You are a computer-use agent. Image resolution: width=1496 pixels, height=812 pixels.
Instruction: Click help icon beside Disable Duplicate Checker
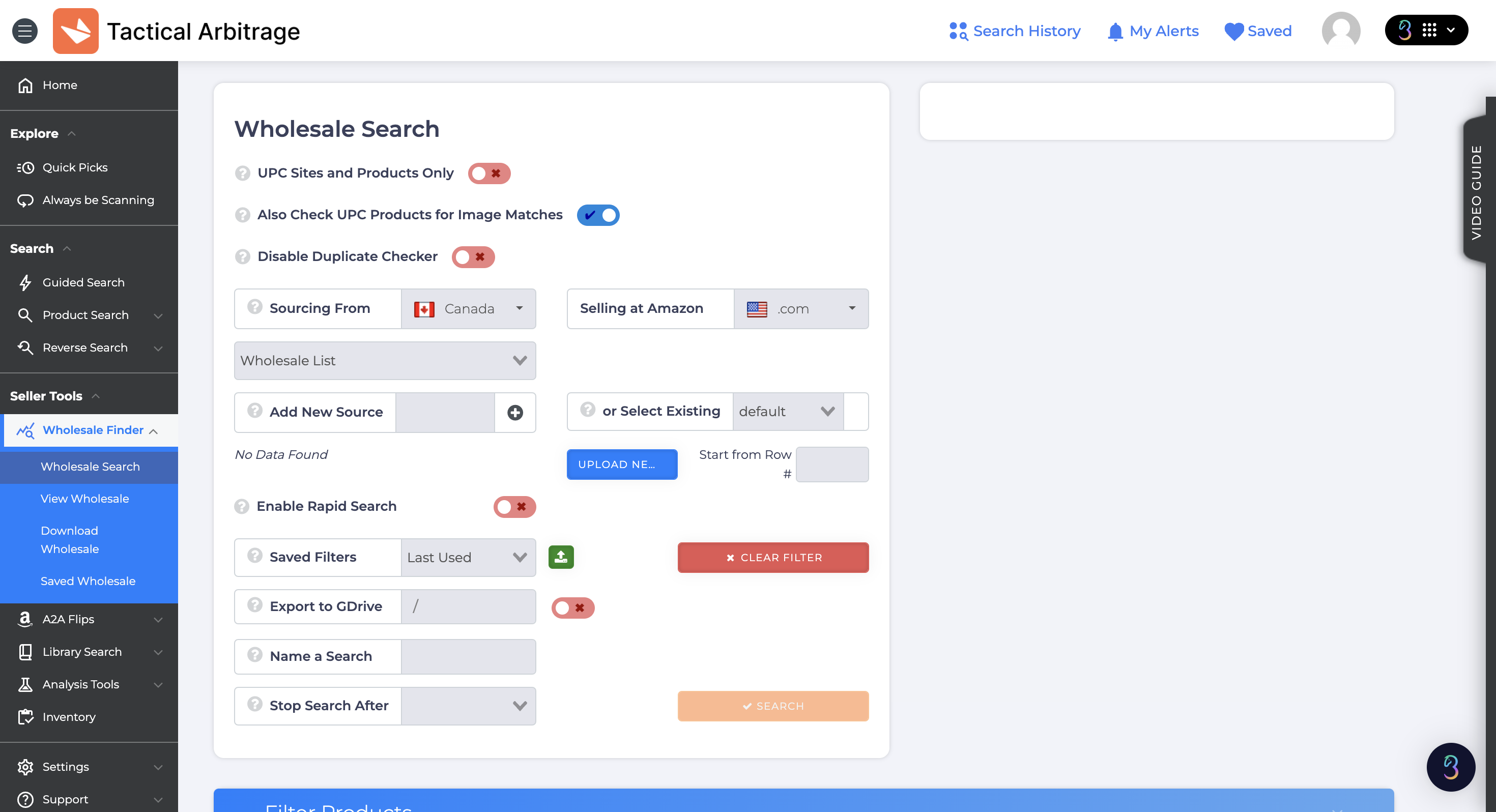(x=242, y=257)
